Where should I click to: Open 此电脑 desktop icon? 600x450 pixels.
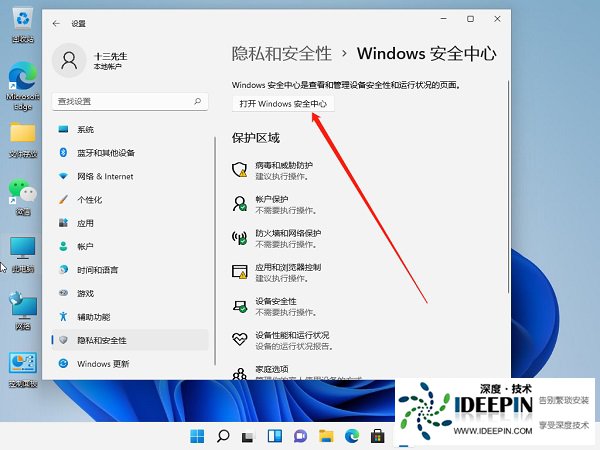click(23, 254)
